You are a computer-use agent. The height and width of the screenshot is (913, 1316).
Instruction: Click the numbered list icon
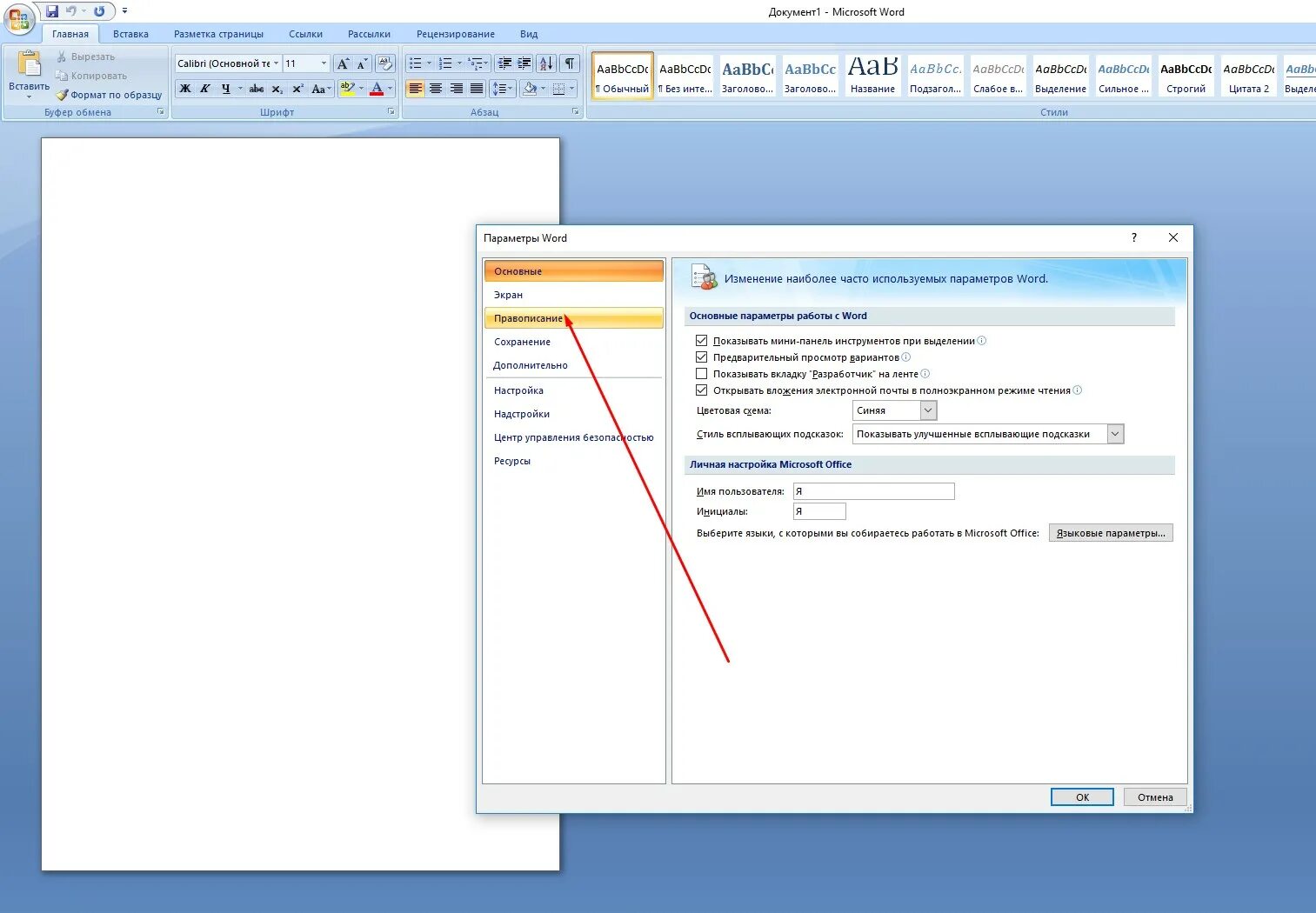(x=445, y=63)
